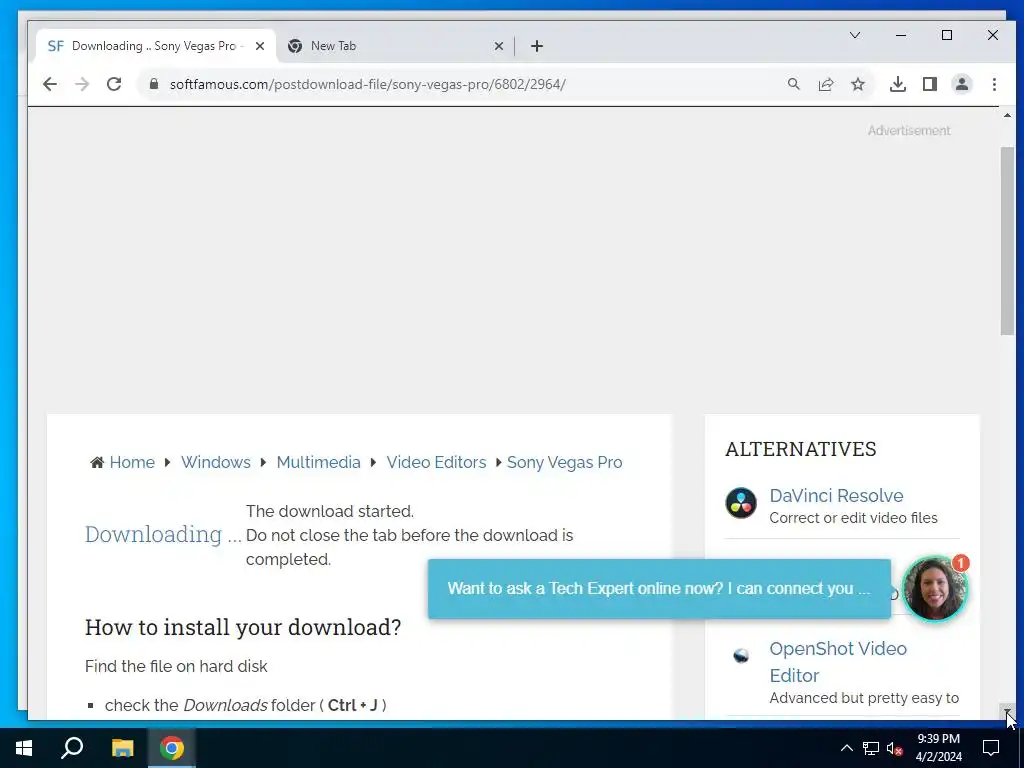Click scrollbar down arrow
Screen dimensions: 1024x768
pos(1007,711)
